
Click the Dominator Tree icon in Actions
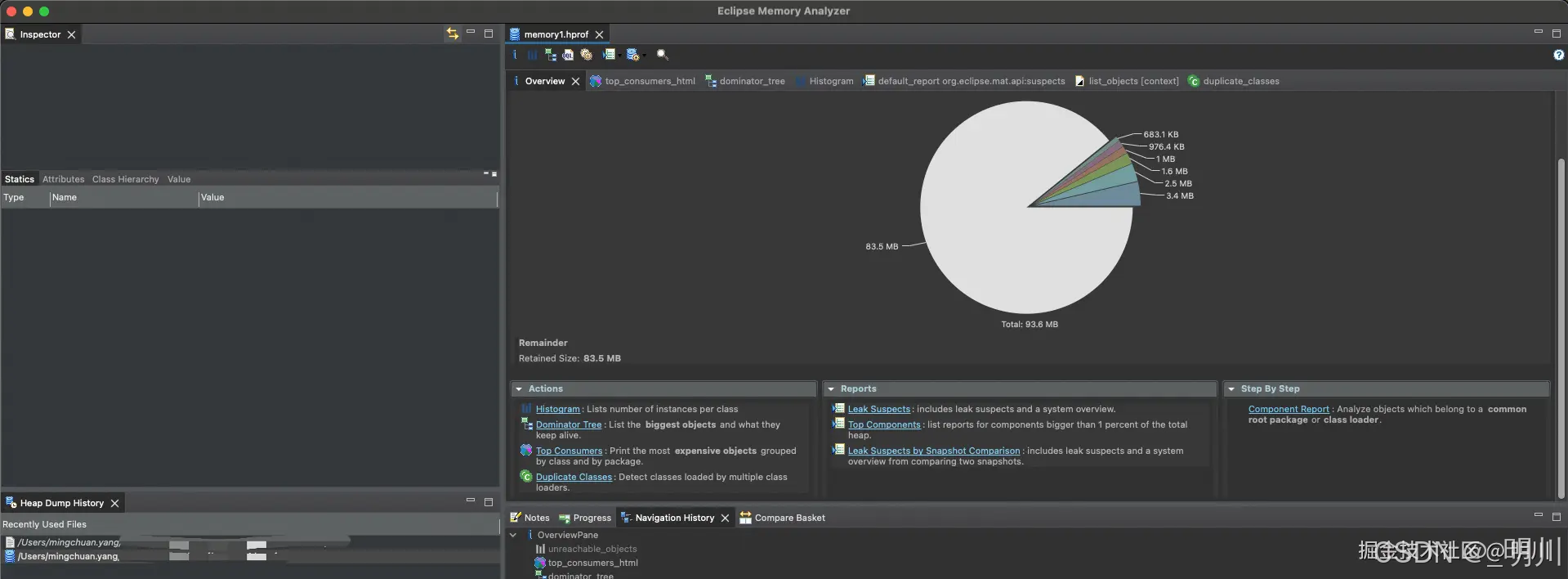point(526,424)
